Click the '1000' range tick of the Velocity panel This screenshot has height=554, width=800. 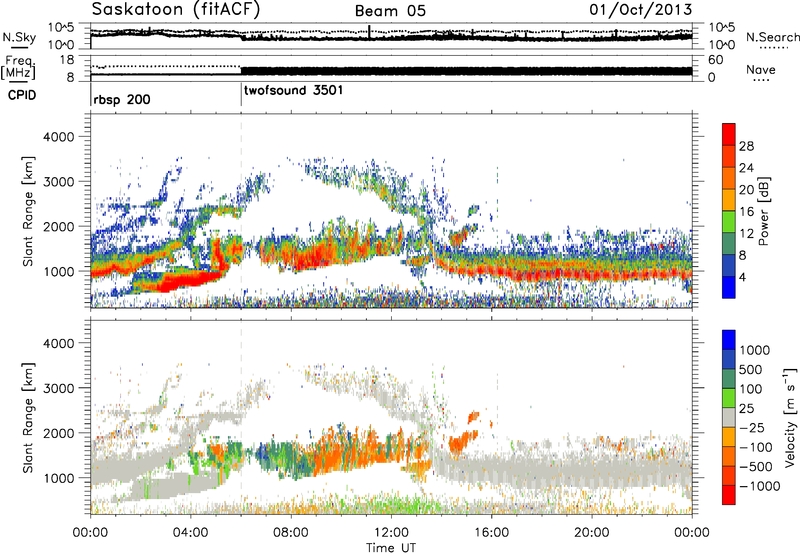(59, 478)
